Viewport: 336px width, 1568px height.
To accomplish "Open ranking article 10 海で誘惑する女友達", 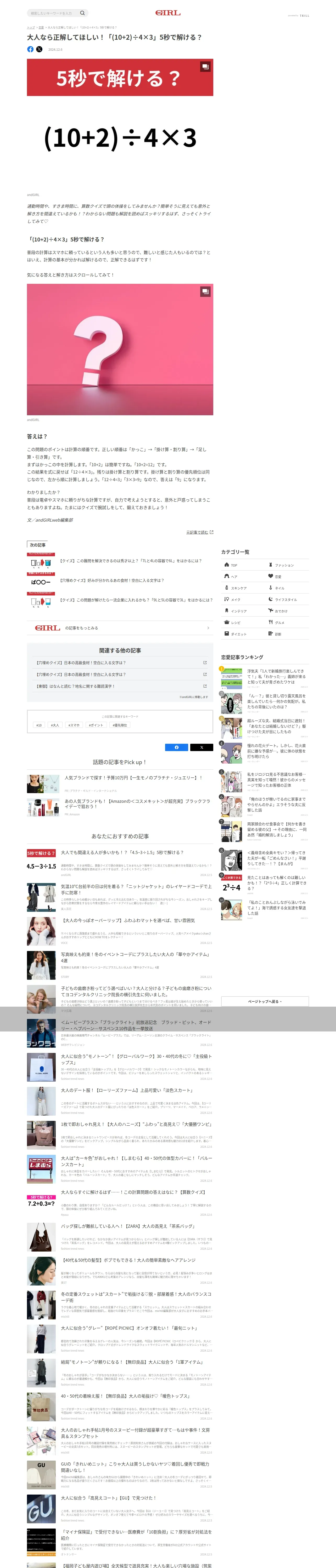I will click(265, 910).
